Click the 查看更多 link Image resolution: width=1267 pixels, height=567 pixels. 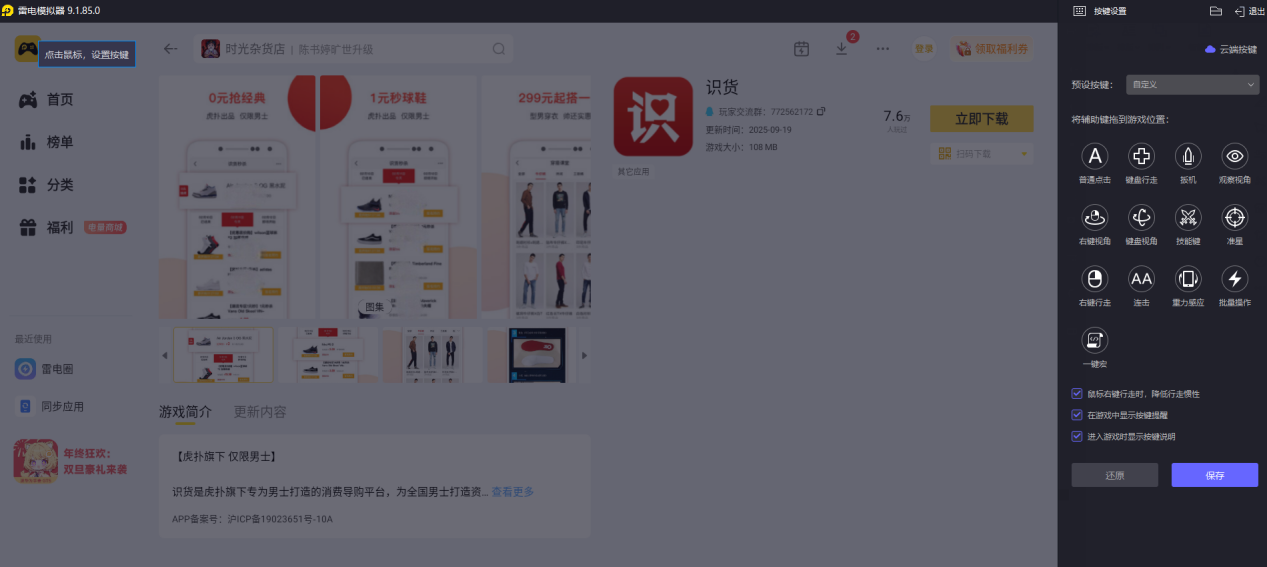coord(512,492)
